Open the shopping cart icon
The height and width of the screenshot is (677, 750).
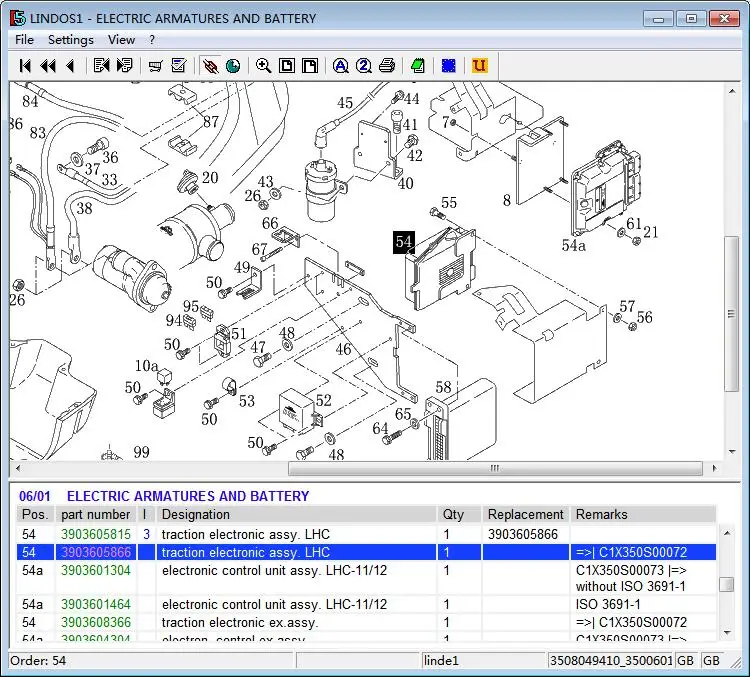tap(155, 66)
